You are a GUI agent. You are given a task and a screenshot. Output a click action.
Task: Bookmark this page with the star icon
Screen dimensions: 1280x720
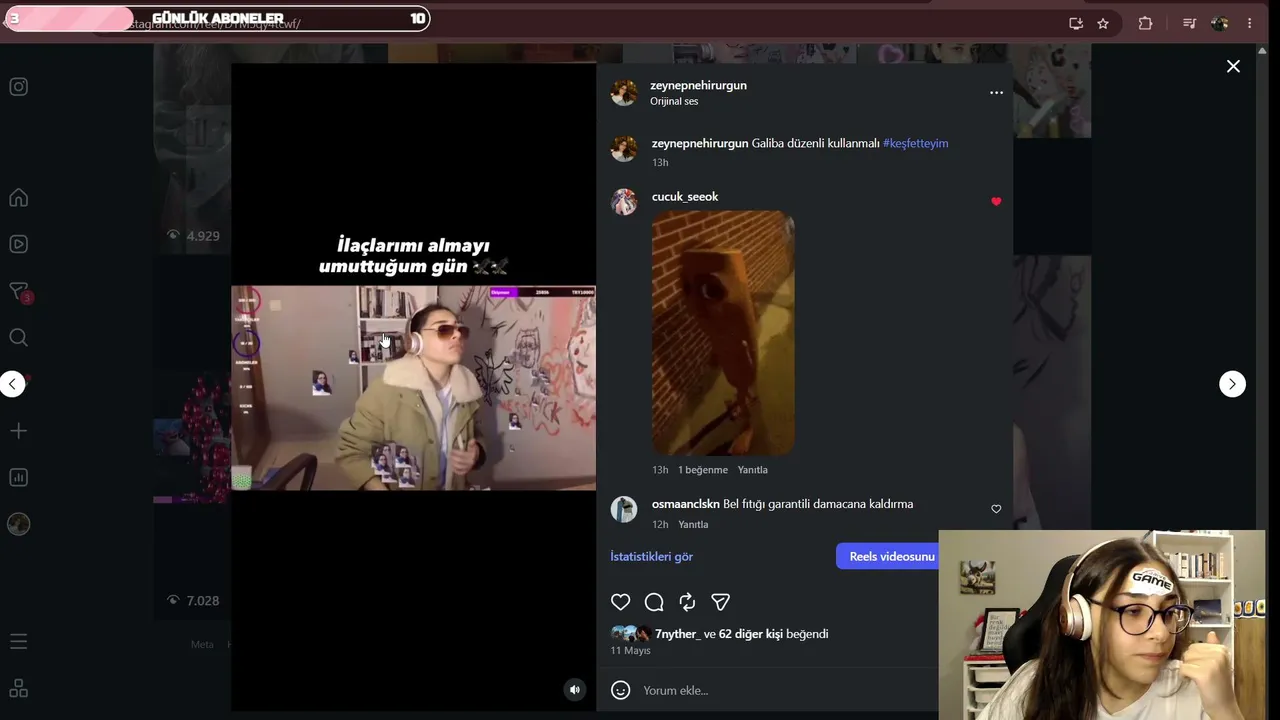(1103, 23)
